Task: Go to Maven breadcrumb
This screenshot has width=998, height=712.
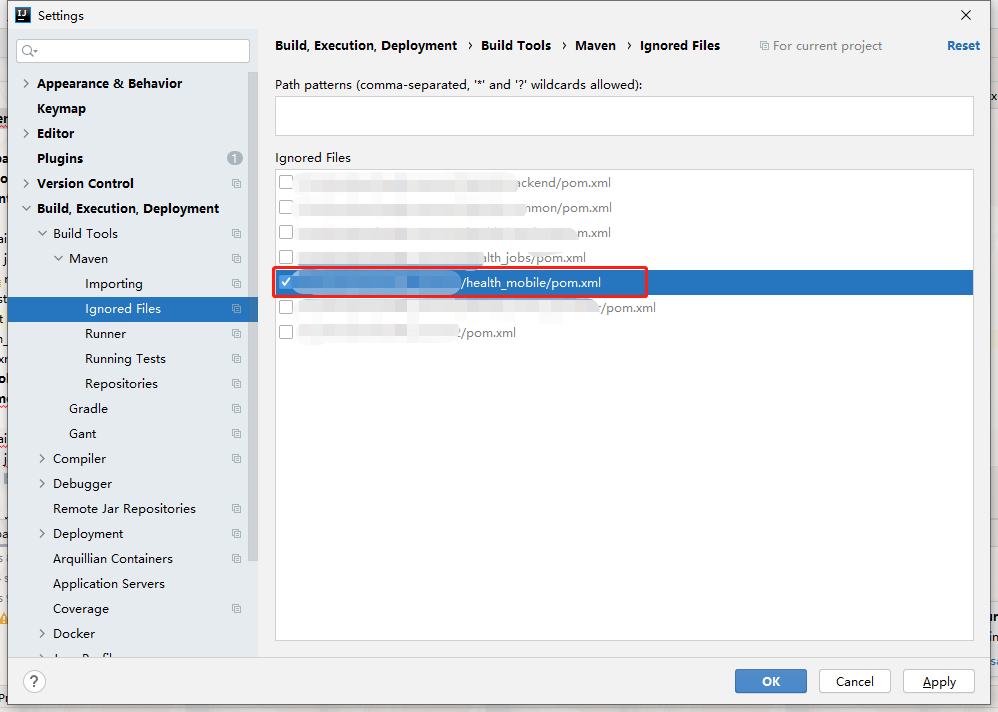Action: pos(595,46)
